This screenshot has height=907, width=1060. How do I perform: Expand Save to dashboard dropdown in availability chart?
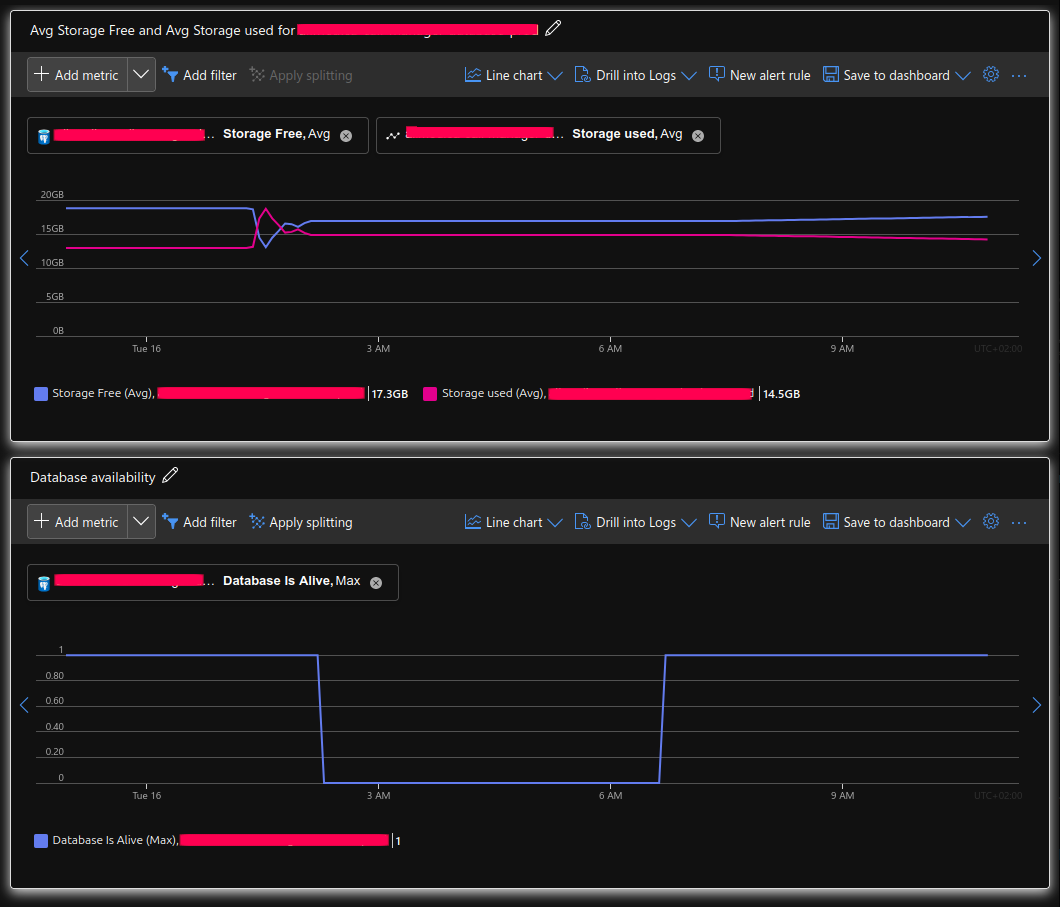963,522
